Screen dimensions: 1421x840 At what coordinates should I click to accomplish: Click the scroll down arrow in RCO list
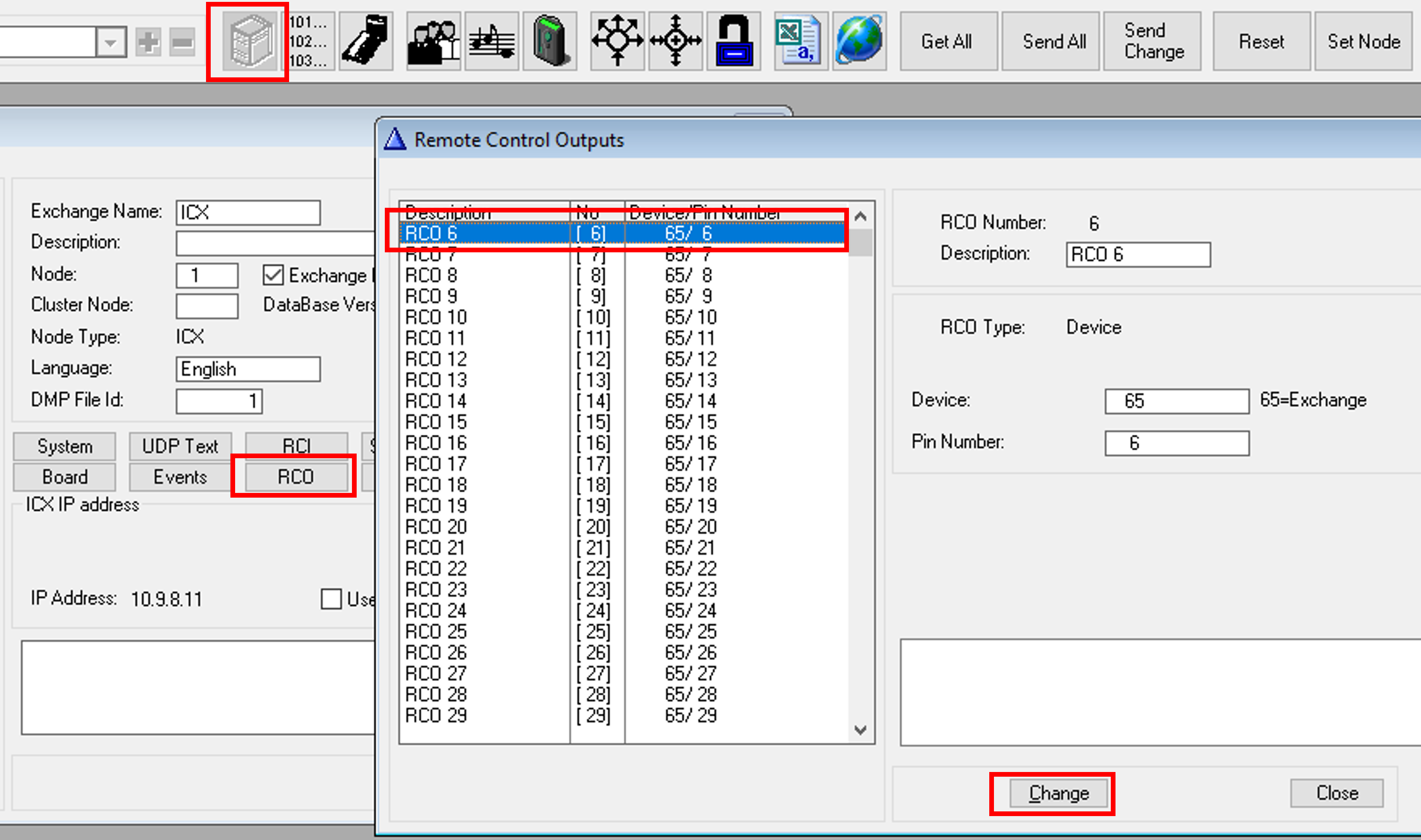[x=860, y=730]
